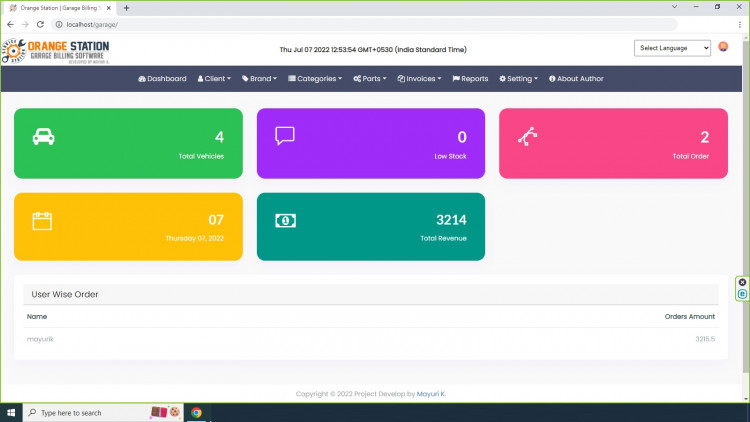
Task: Open the Chrome three-dot menu
Action: point(740,24)
